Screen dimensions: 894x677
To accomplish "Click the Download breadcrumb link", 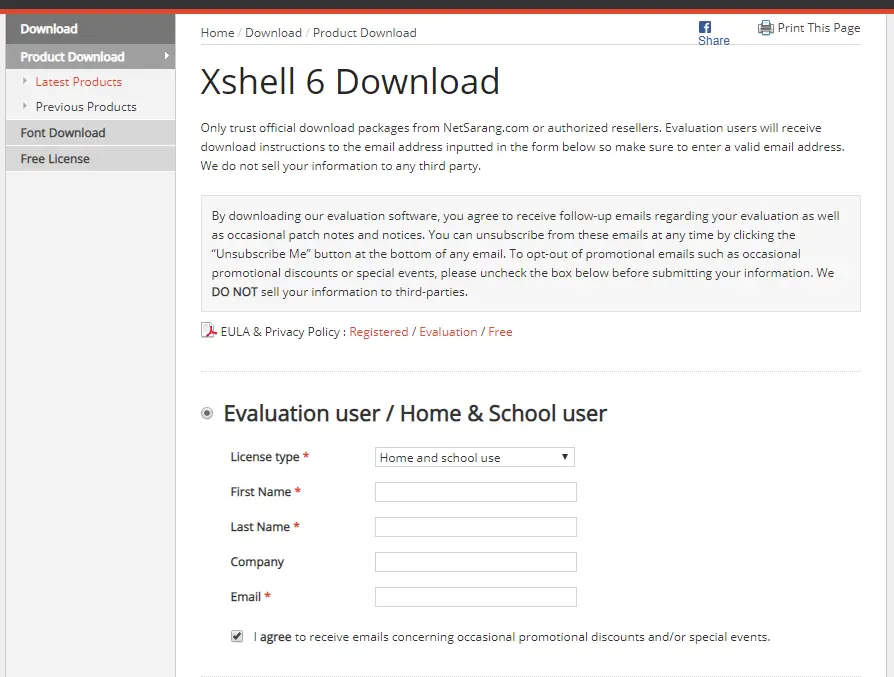I will pyautogui.click(x=273, y=33).
